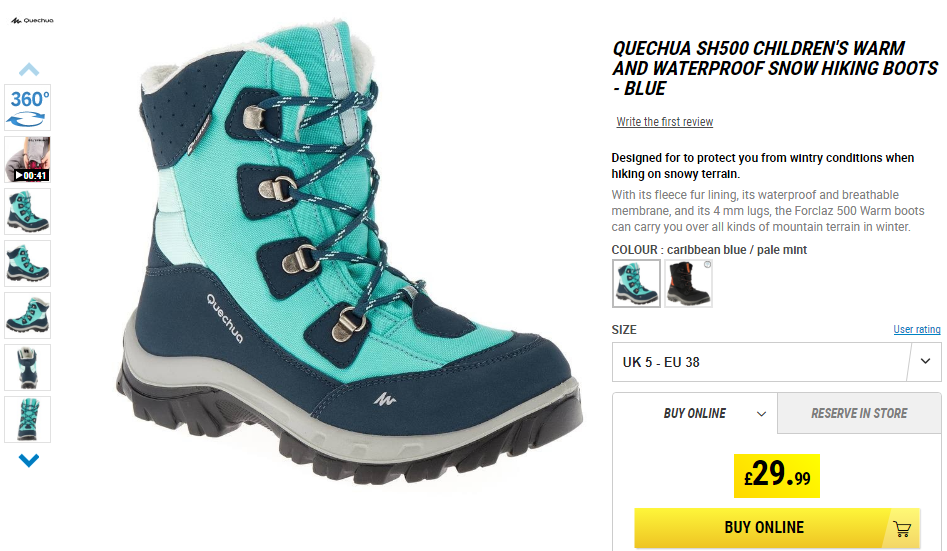Image resolution: width=947 pixels, height=551 pixels.
Task: Choose the black boot colour swatch
Action: tap(689, 283)
